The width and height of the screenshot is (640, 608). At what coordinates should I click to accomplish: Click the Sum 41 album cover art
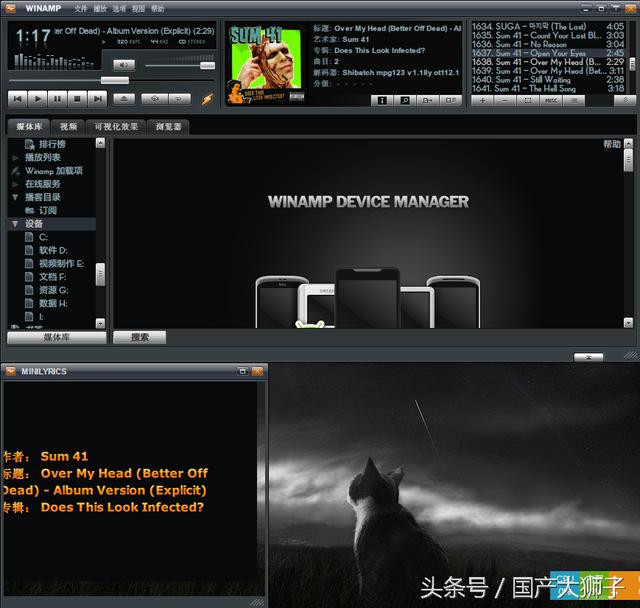tap(266, 64)
